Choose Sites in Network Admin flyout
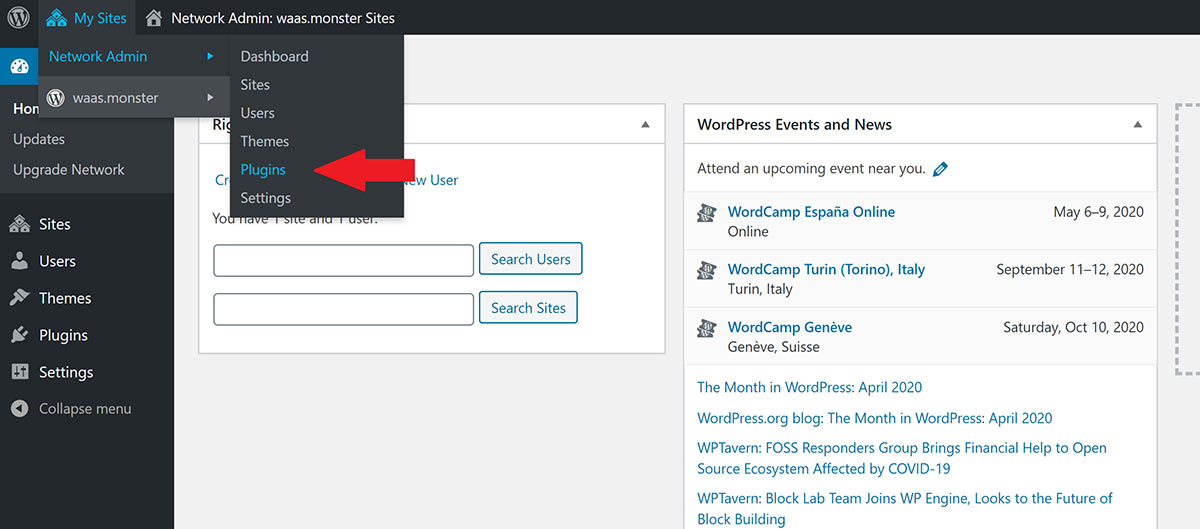 pos(255,85)
